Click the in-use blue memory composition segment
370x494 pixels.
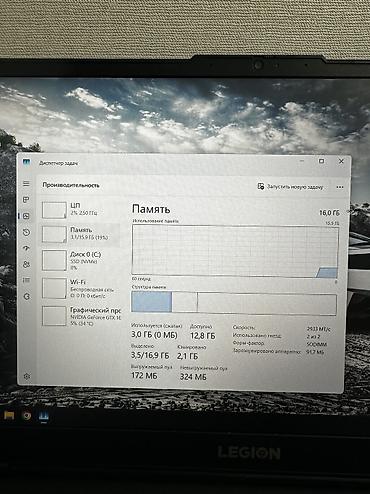tap(152, 302)
